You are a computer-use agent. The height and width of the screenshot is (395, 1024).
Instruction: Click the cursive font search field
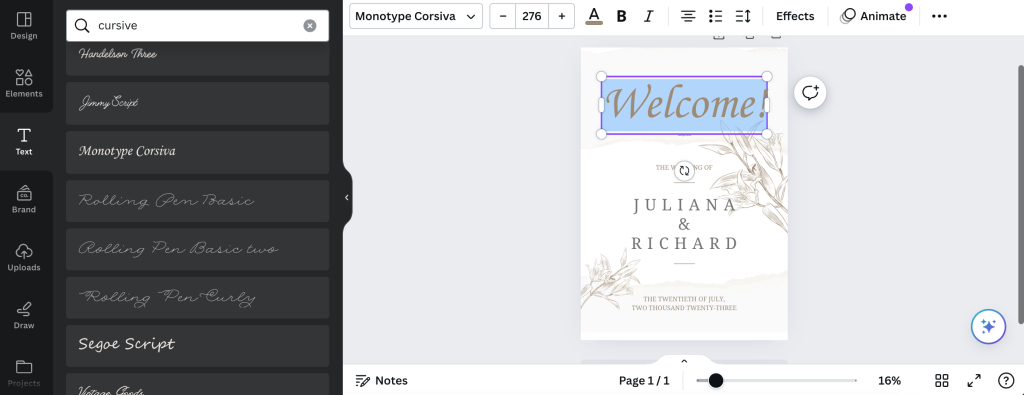pos(197,25)
